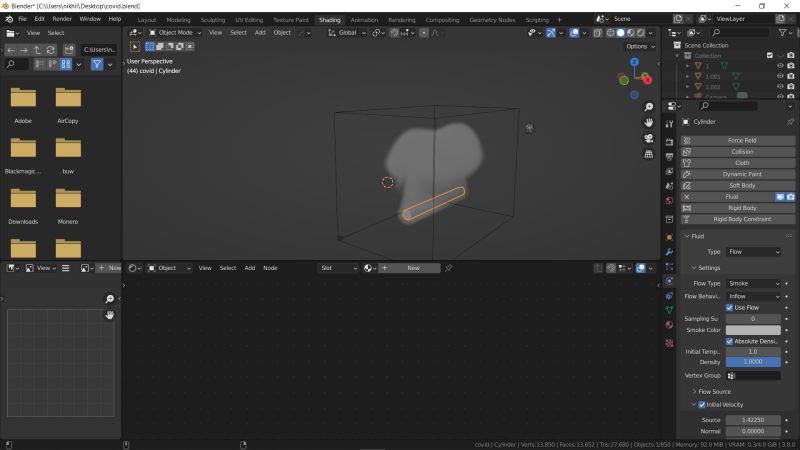This screenshot has height=450, width=800.
Task: Open Global transform orientation dropdown
Action: click(347, 33)
